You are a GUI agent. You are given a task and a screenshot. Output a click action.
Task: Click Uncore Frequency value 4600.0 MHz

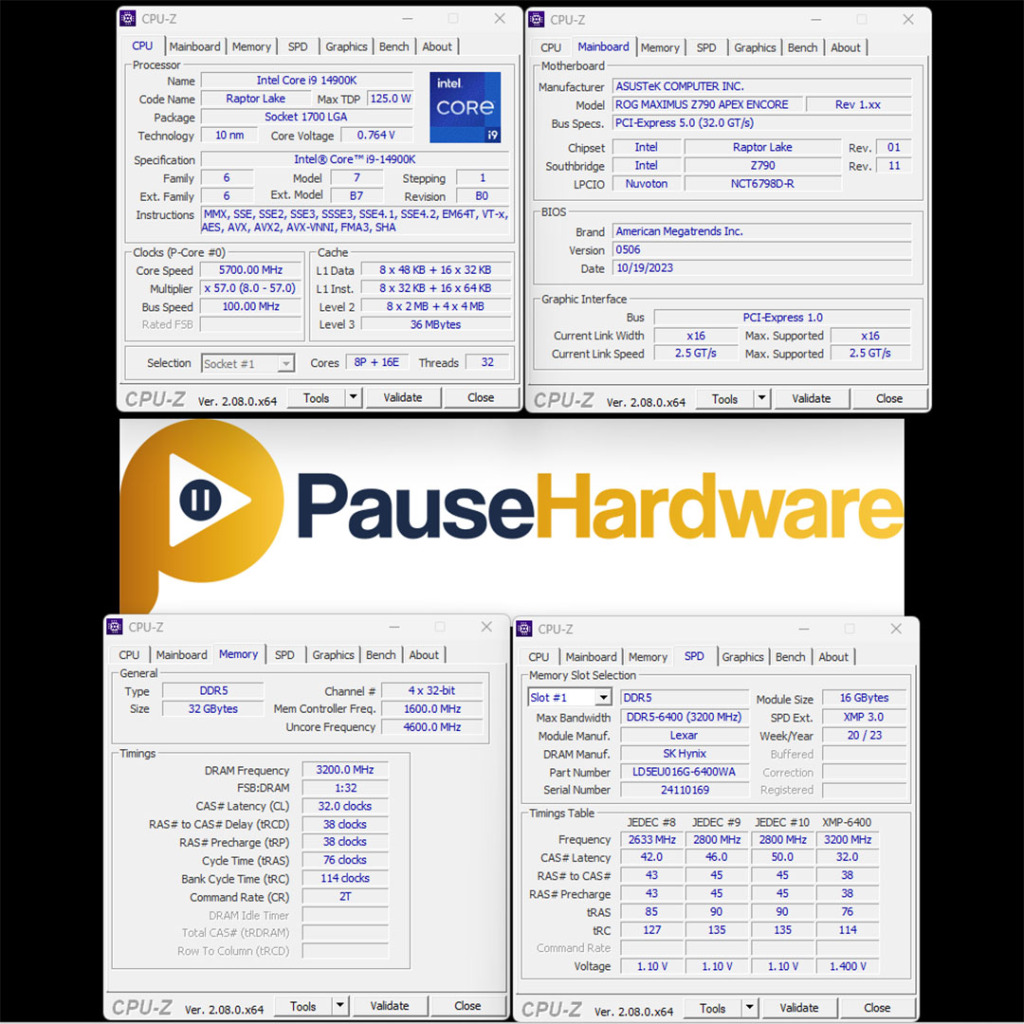pos(432,727)
